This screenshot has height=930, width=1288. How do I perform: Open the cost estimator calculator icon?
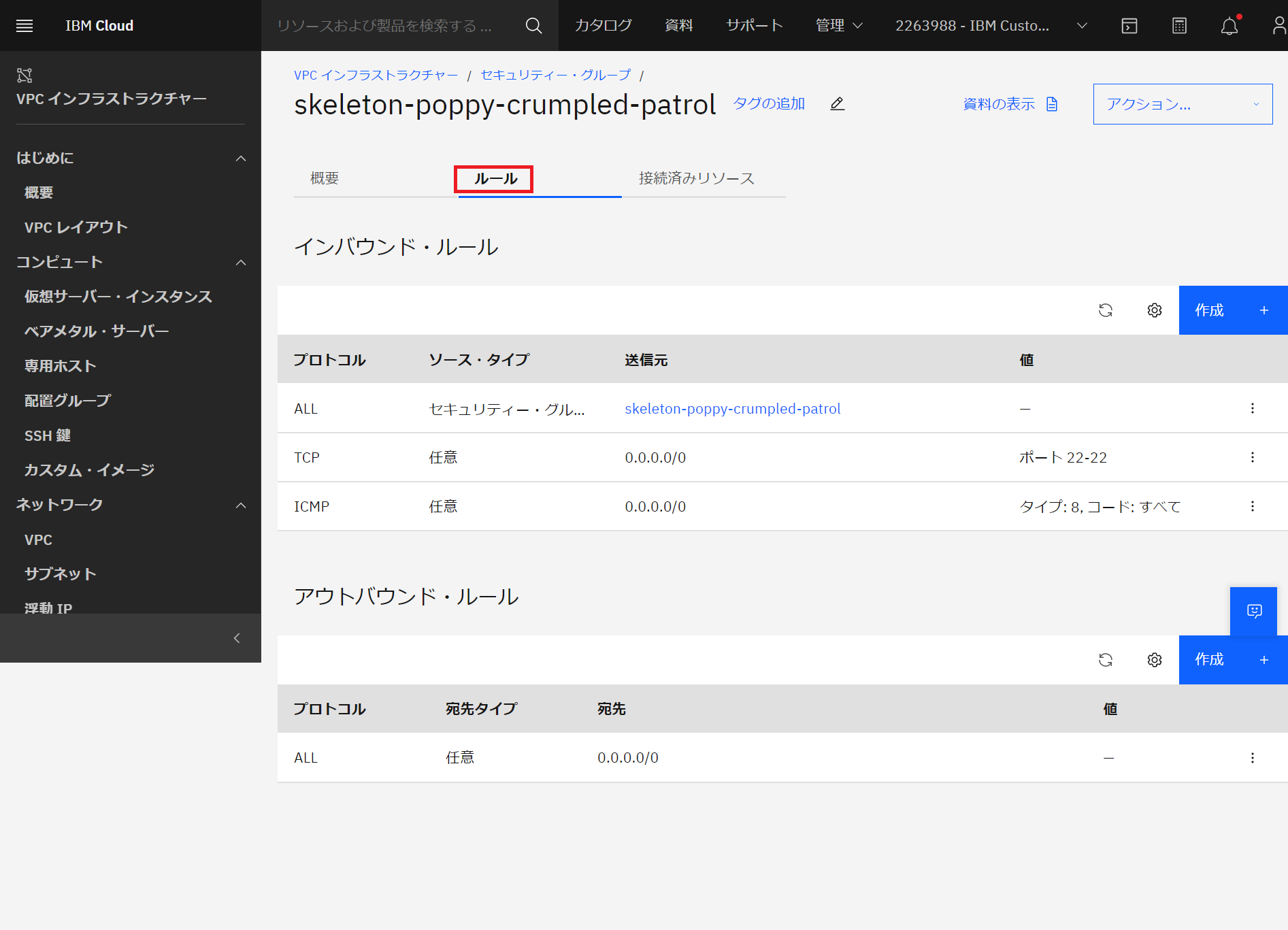[x=1180, y=26]
